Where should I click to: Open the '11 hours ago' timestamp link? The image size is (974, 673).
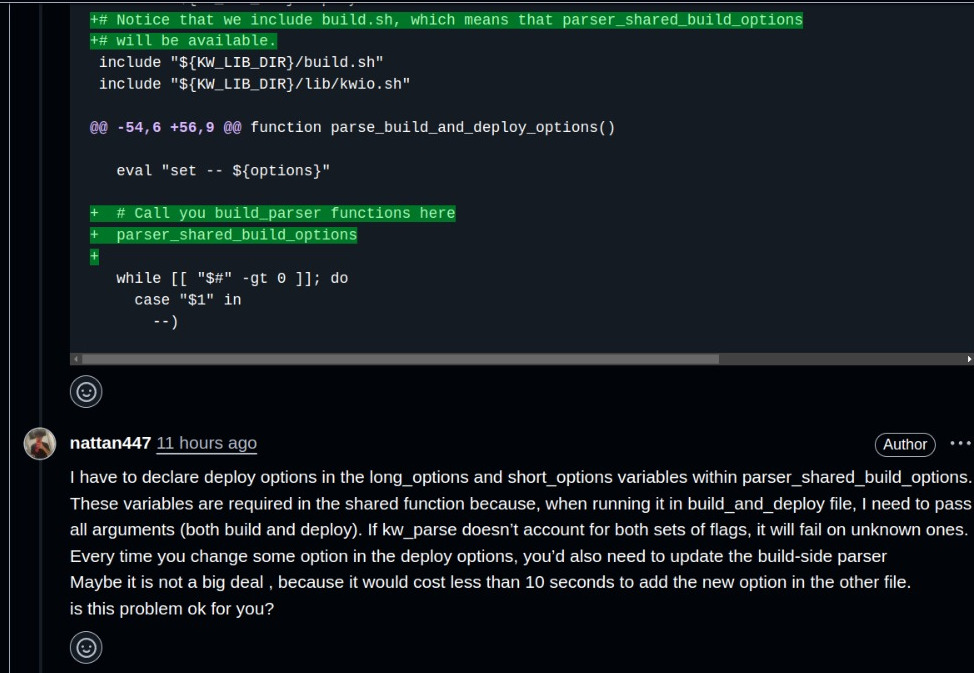click(x=206, y=443)
